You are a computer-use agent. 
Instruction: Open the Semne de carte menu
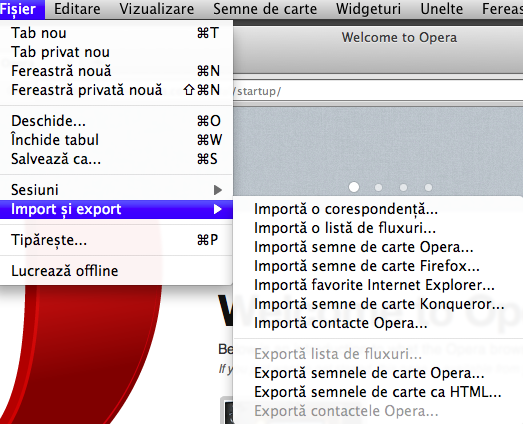point(265,9)
